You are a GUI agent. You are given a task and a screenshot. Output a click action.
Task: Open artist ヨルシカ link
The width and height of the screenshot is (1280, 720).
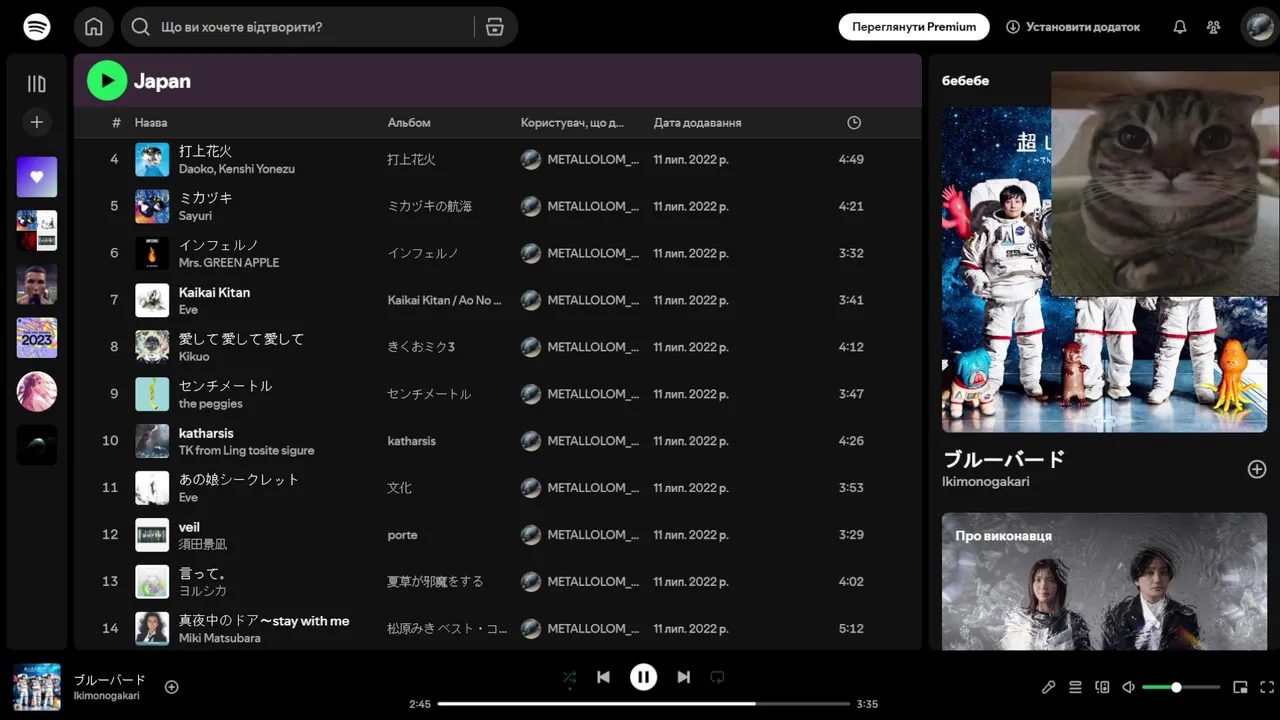pyautogui.click(x=203, y=591)
